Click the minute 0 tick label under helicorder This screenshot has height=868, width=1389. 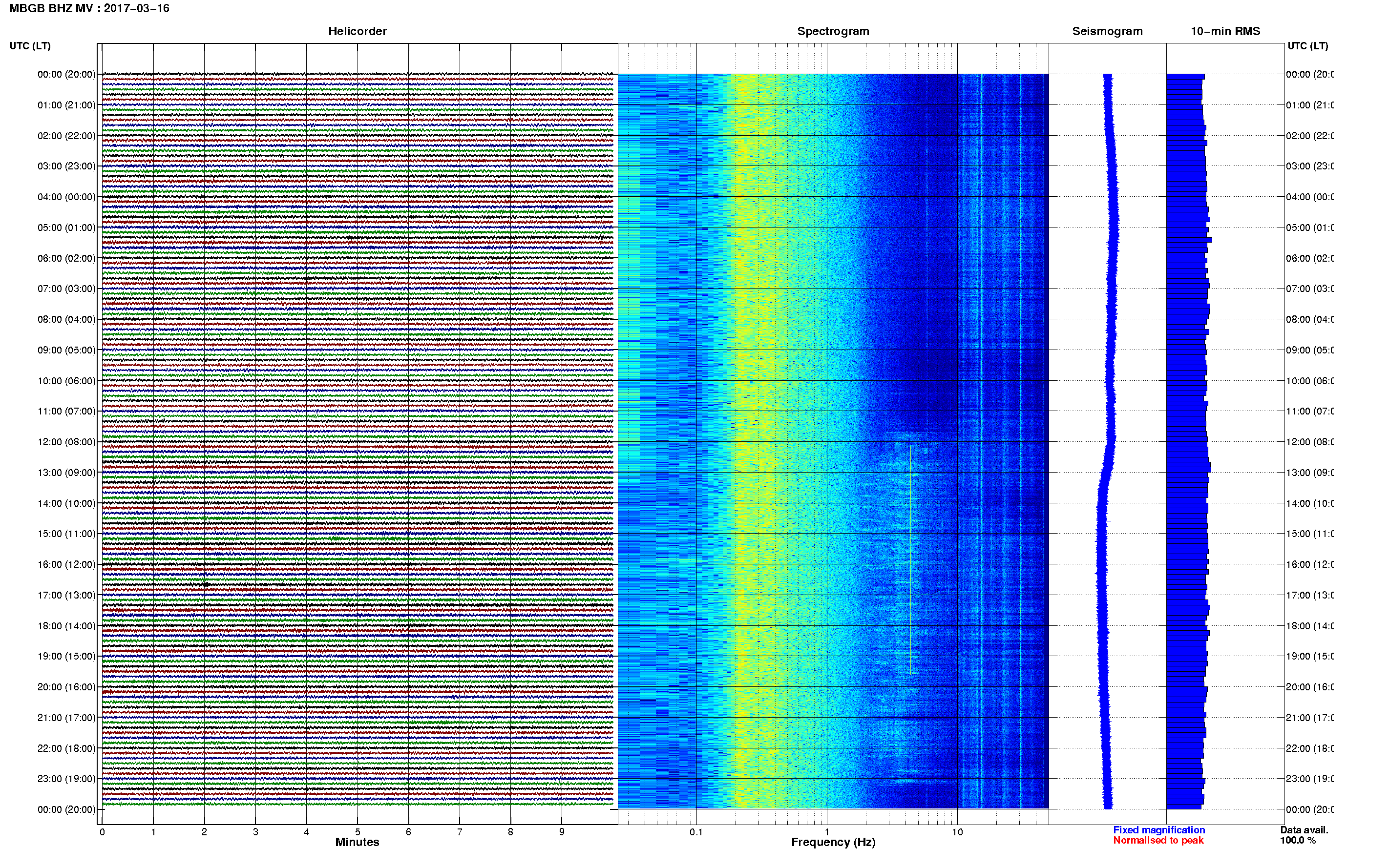click(x=102, y=832)
